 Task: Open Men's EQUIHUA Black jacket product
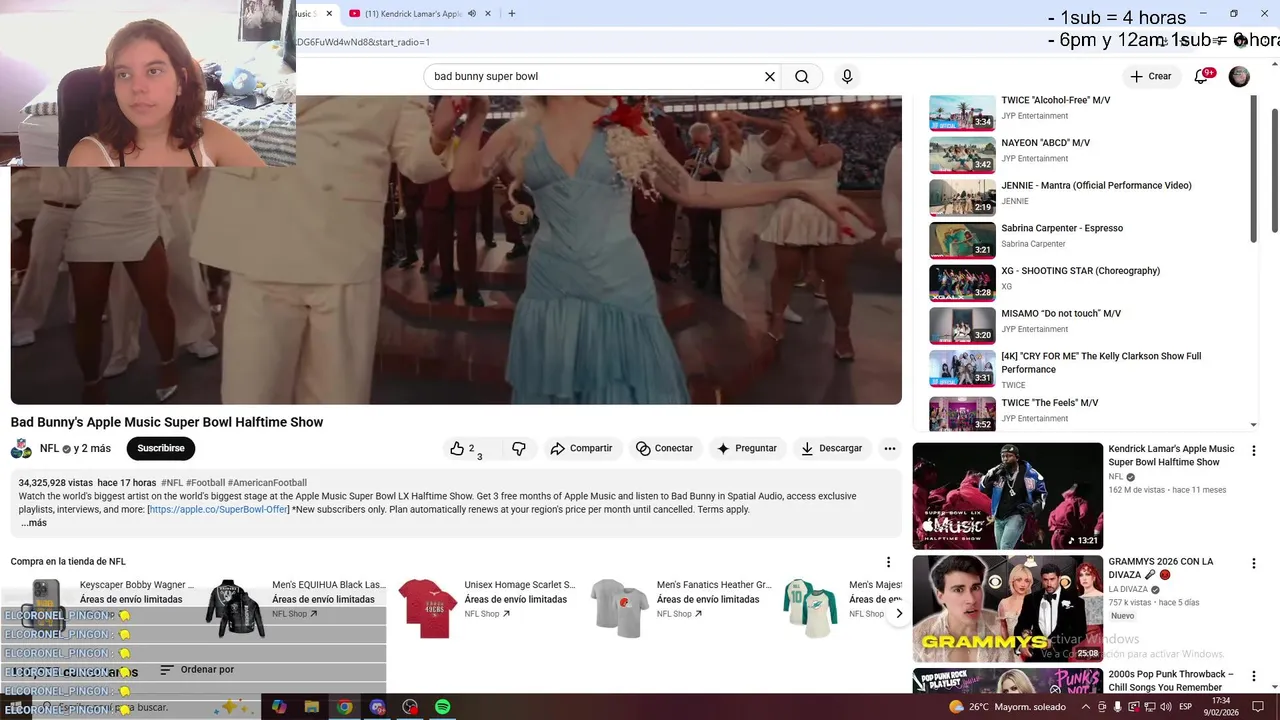pos(296,607)
